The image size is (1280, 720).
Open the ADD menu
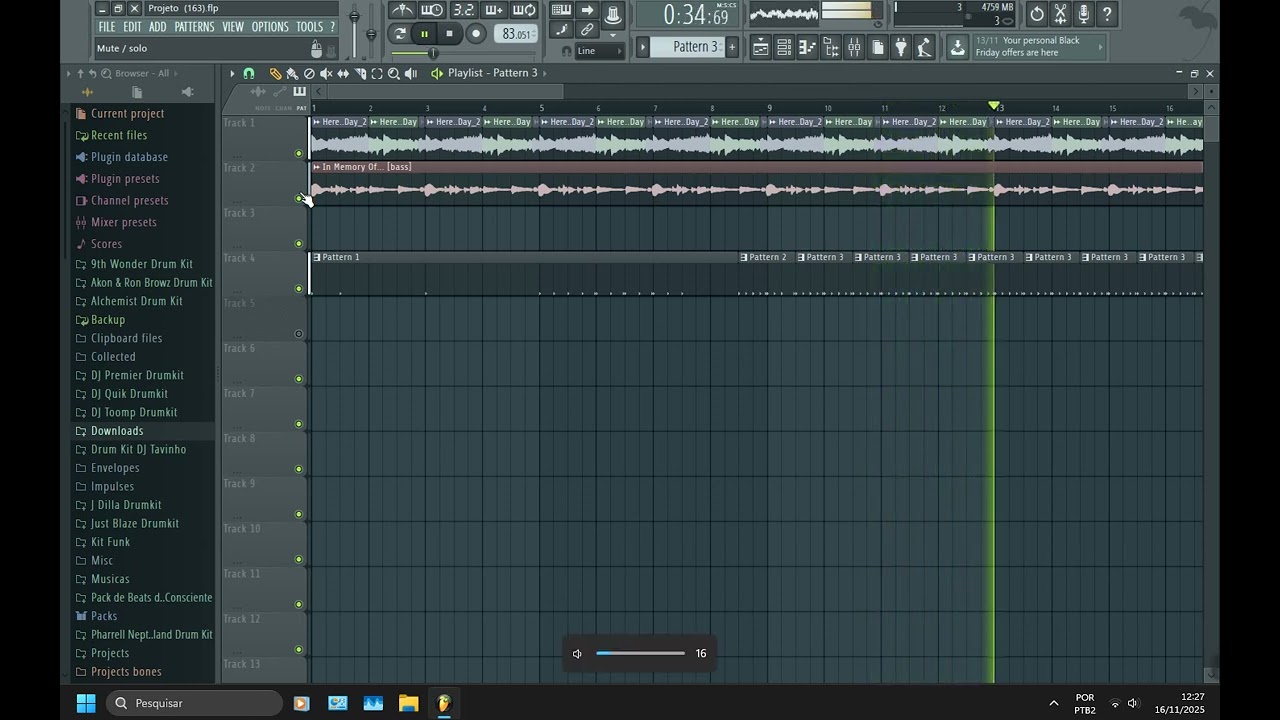point(158,27)
